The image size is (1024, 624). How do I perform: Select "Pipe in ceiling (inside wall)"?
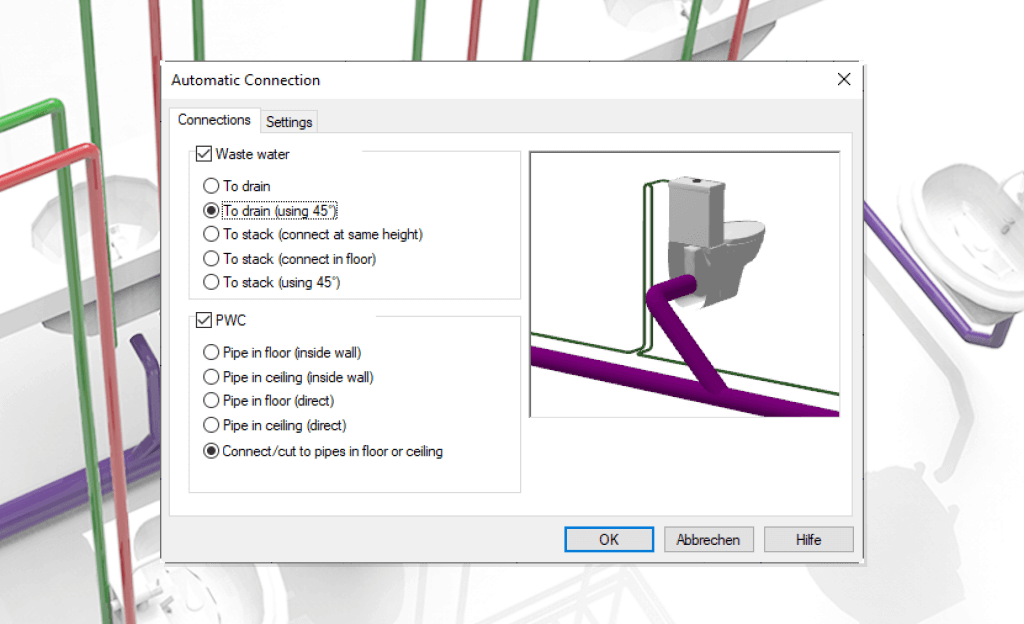click(211, 377)
